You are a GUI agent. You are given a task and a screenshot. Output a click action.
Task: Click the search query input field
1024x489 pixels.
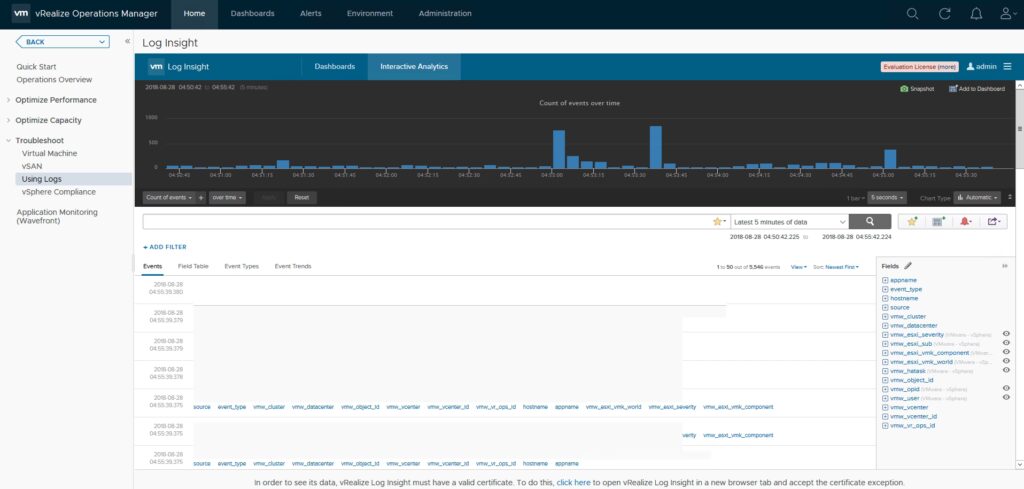coord(425,221)
